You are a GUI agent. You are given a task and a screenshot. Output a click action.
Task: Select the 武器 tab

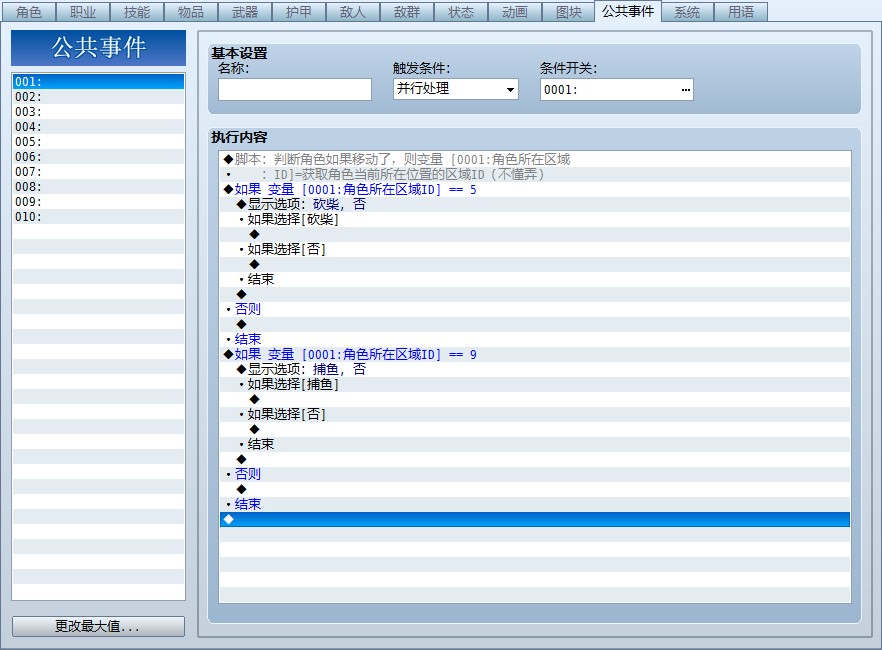click(245, 12)
